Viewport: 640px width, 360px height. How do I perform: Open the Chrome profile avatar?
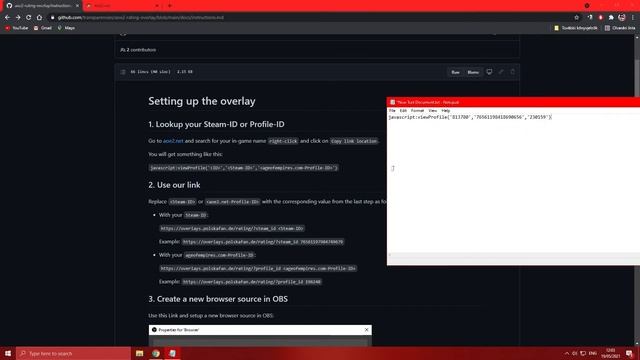click(x=622, y=18)
